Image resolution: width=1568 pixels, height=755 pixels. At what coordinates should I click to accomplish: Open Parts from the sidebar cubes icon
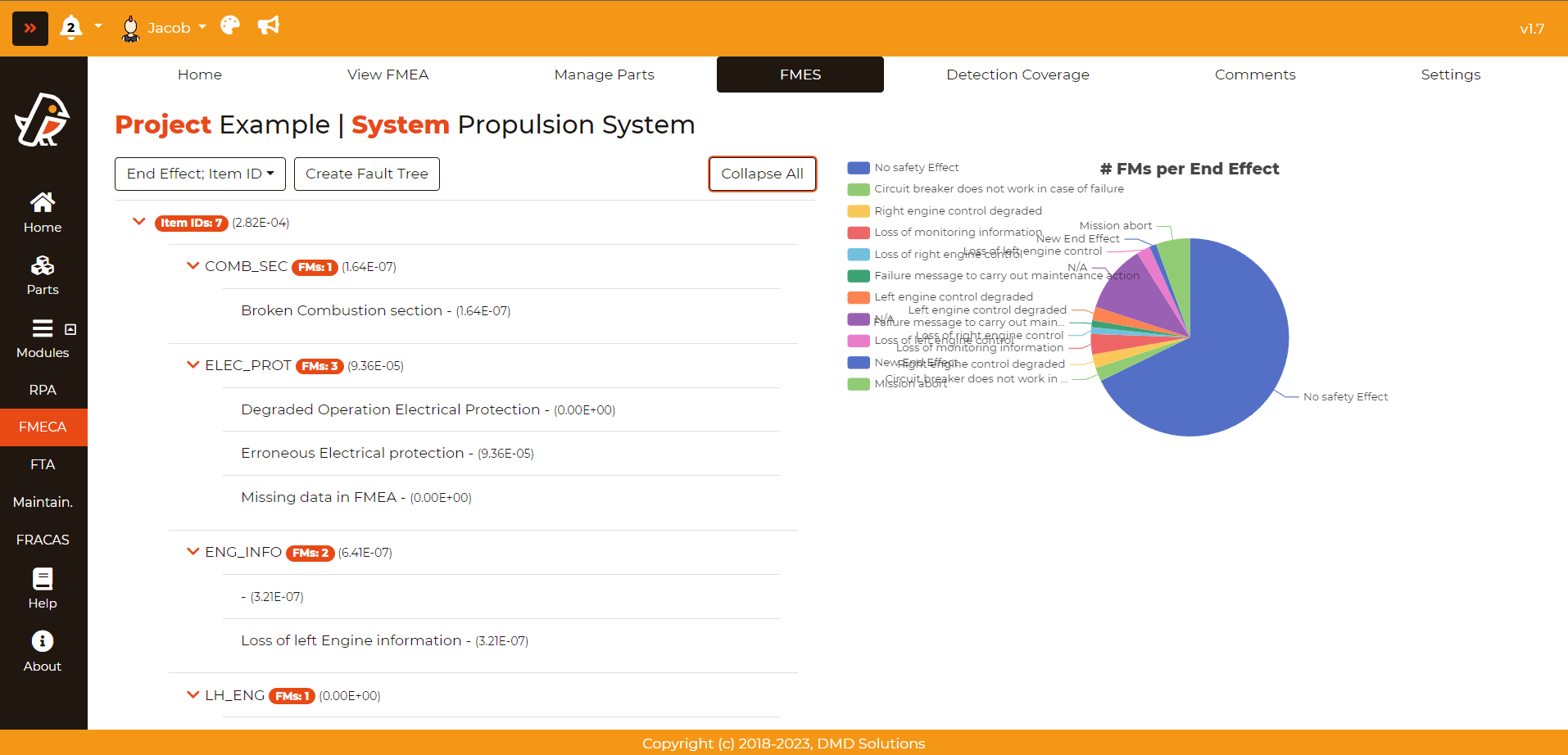point(43,275)
